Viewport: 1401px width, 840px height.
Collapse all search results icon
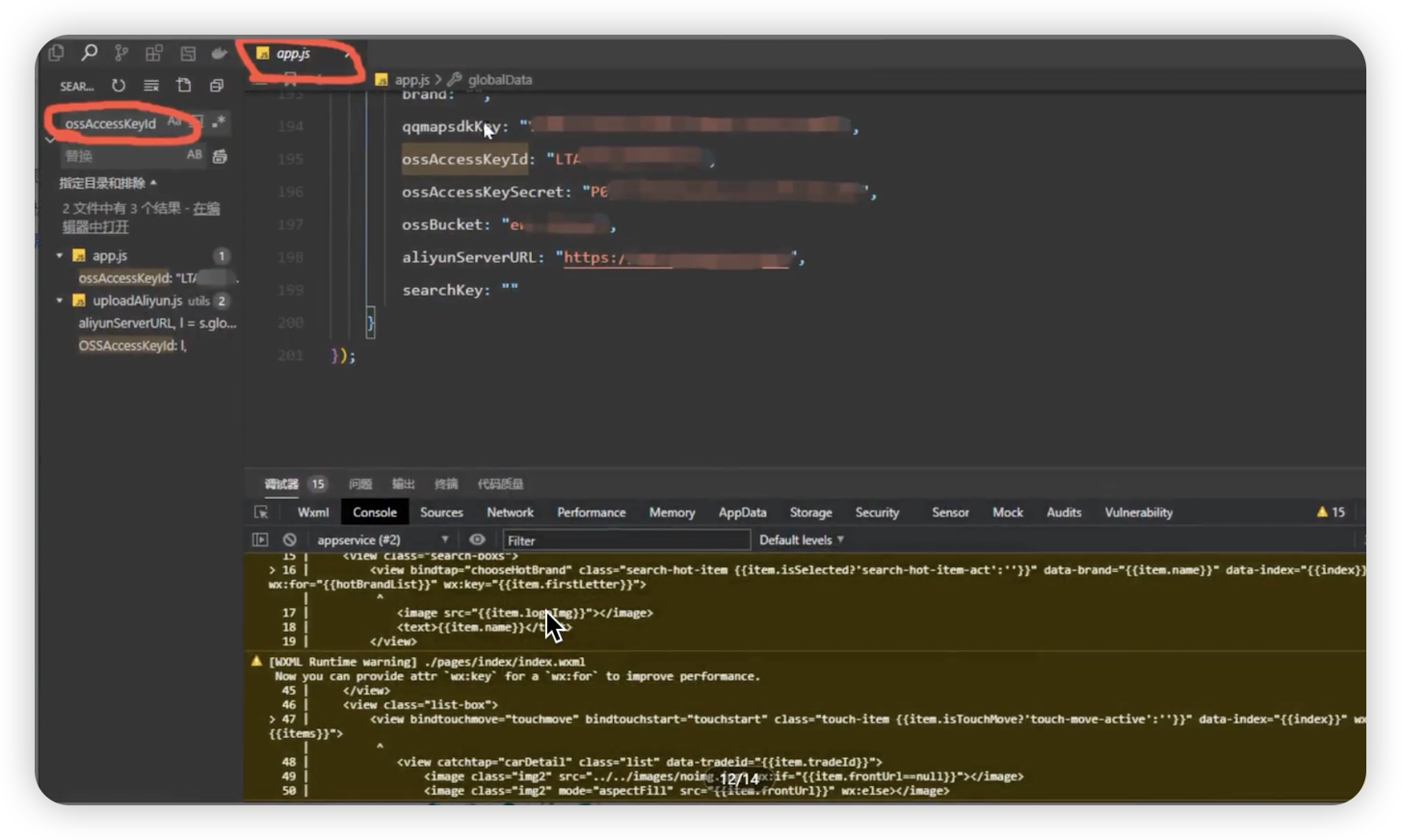pos(217,86)
